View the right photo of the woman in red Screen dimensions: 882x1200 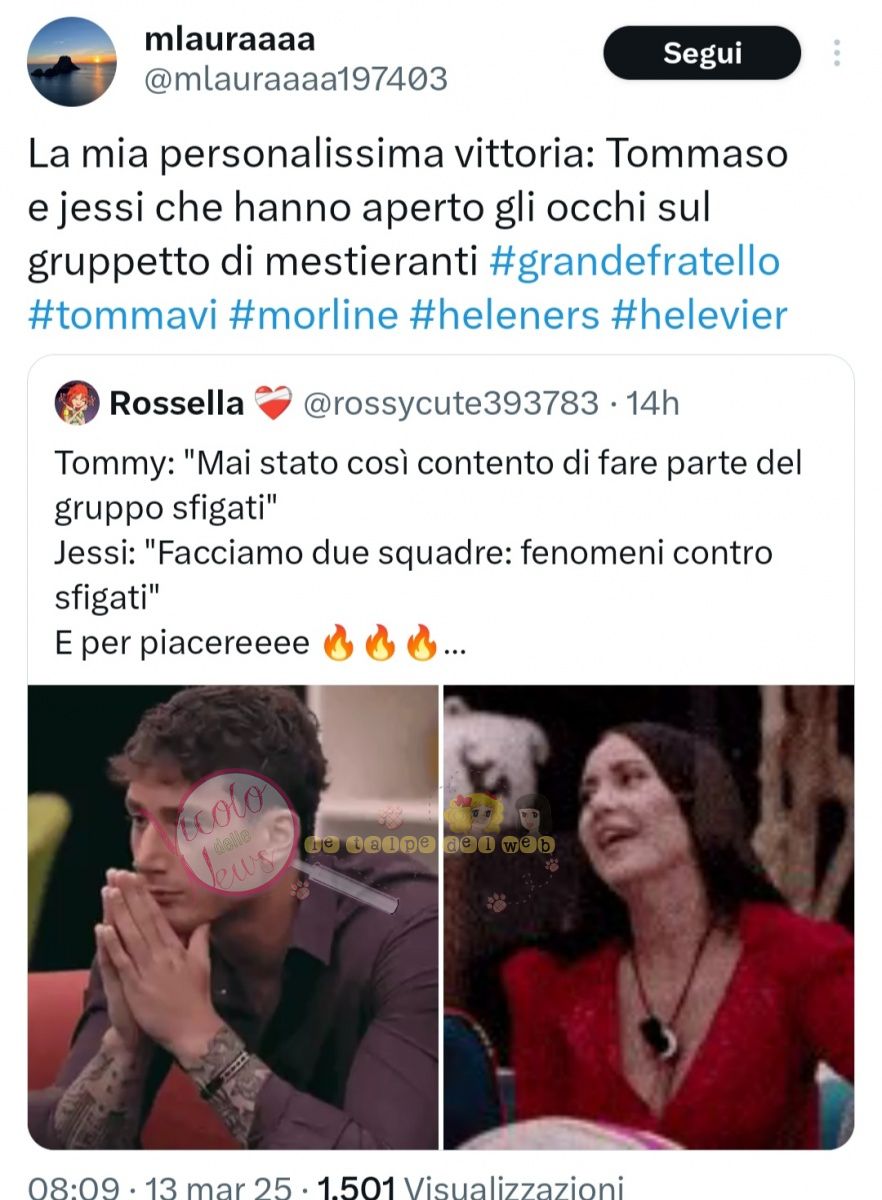click(x=649, y=917)
